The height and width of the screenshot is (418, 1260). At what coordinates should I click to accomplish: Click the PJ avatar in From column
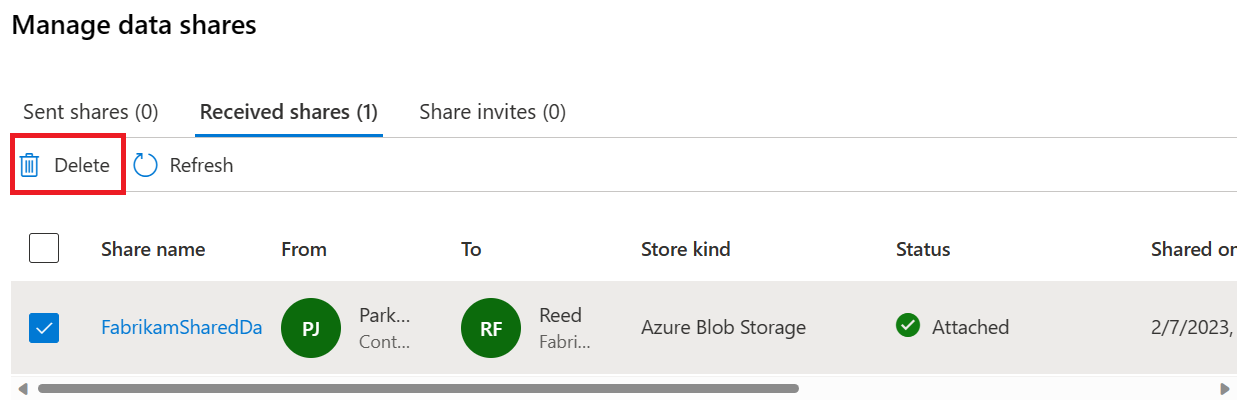(311, 328)
